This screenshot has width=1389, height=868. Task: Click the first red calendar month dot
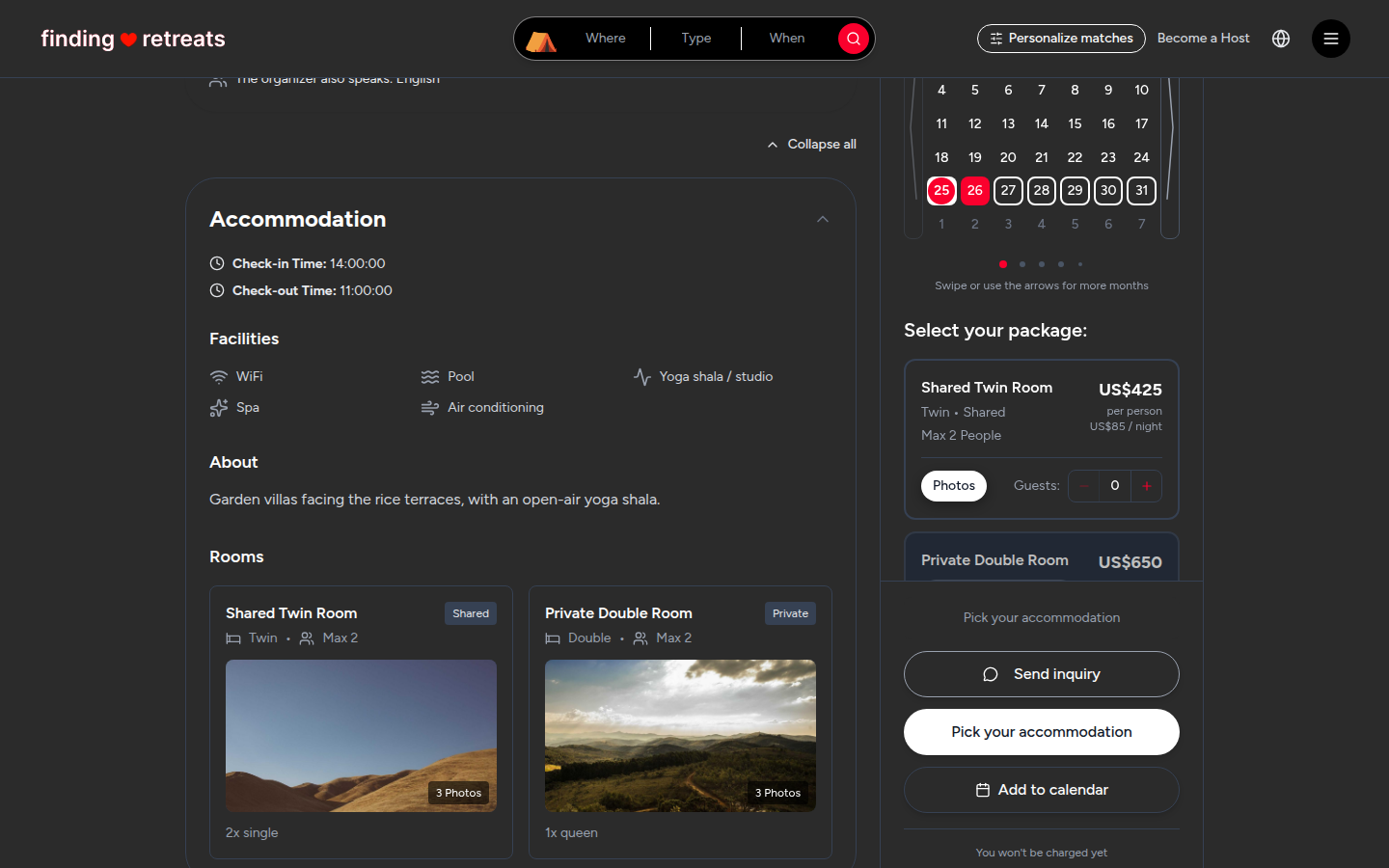(x=1003, y=264)
